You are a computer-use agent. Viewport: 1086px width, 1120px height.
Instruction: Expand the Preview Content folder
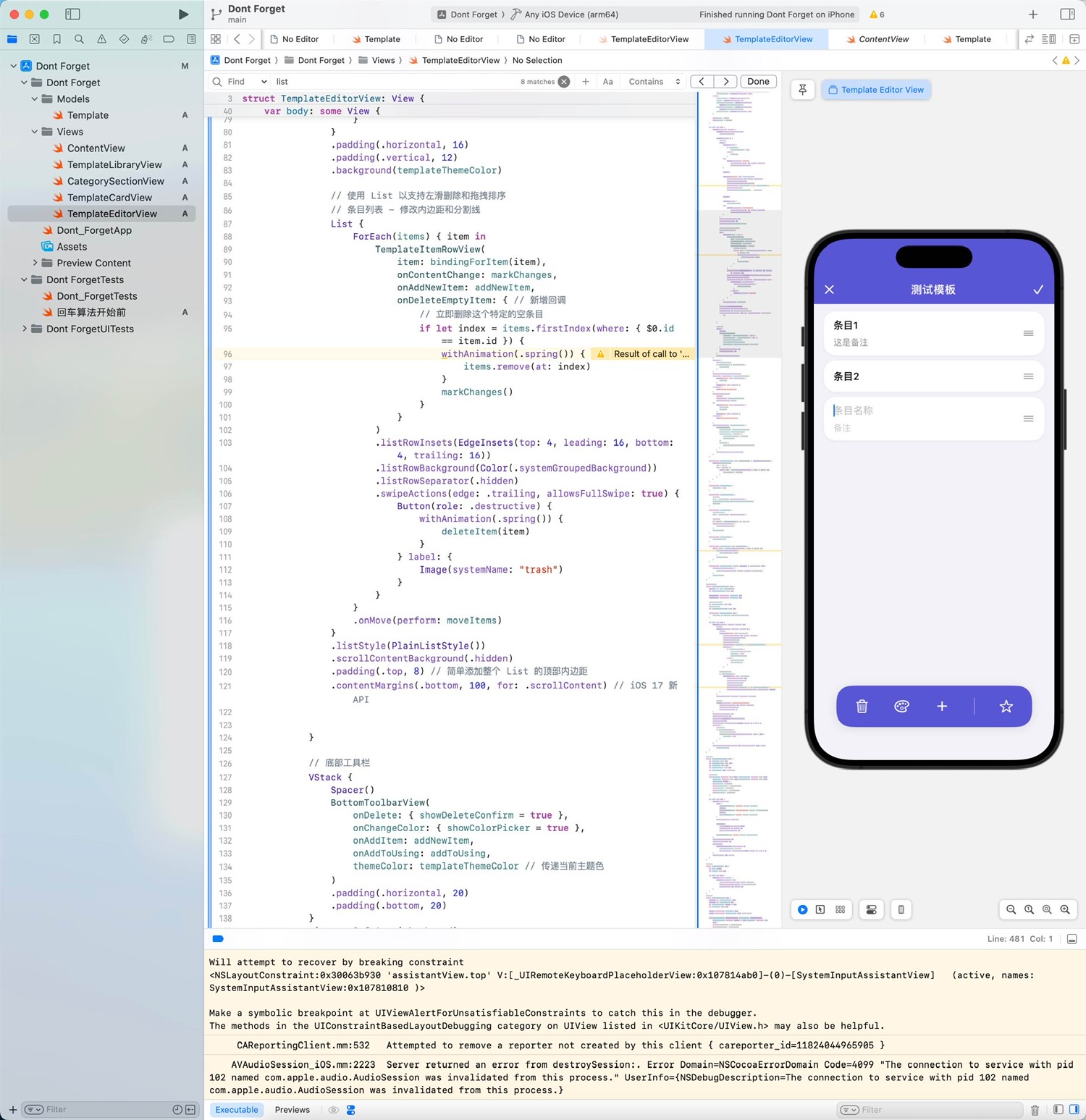tap(35, 263)
